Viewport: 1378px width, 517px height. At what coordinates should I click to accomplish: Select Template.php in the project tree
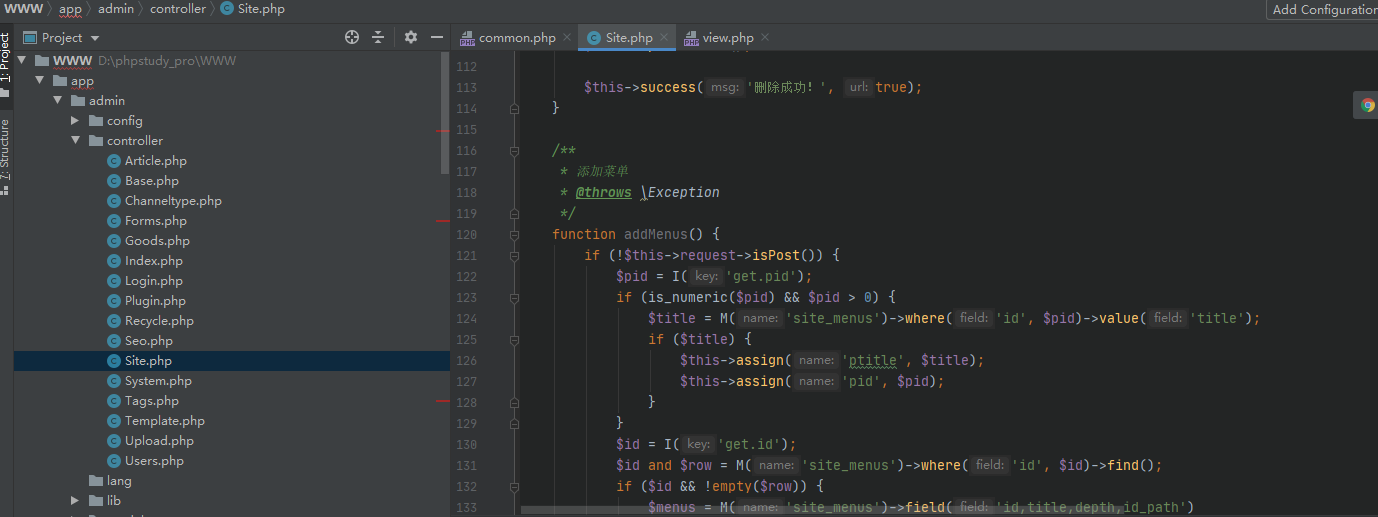pyautogui.click(x=165, y=421)
